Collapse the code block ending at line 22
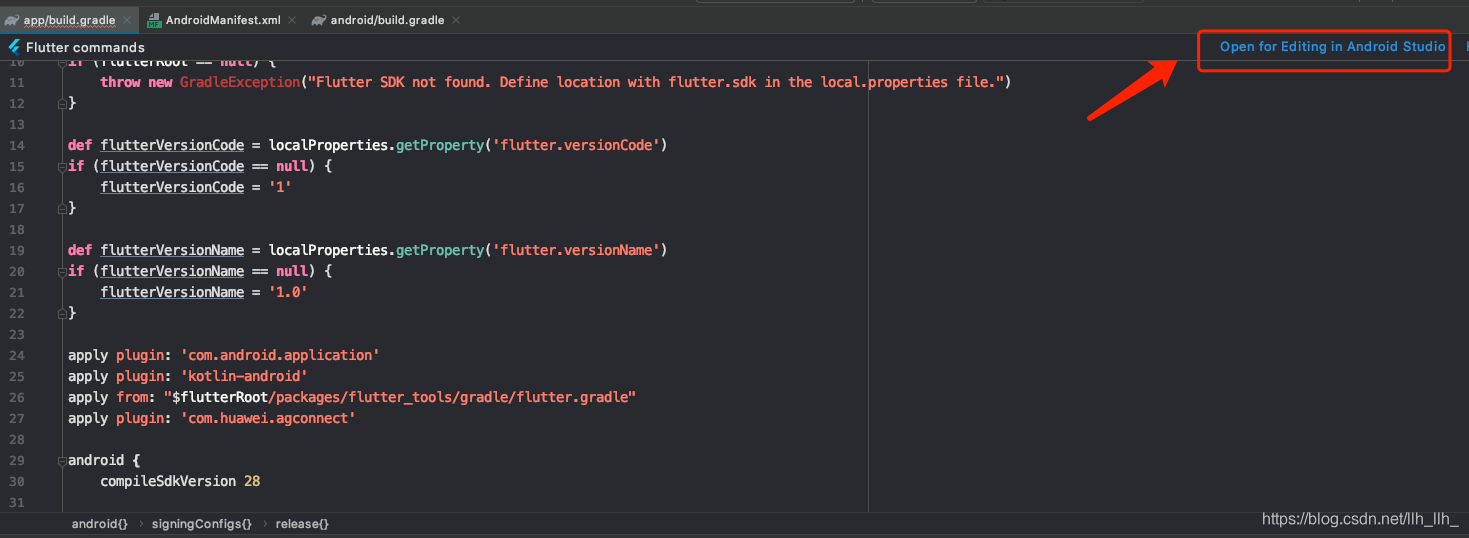1469x538 pixels. click(62, 313)
